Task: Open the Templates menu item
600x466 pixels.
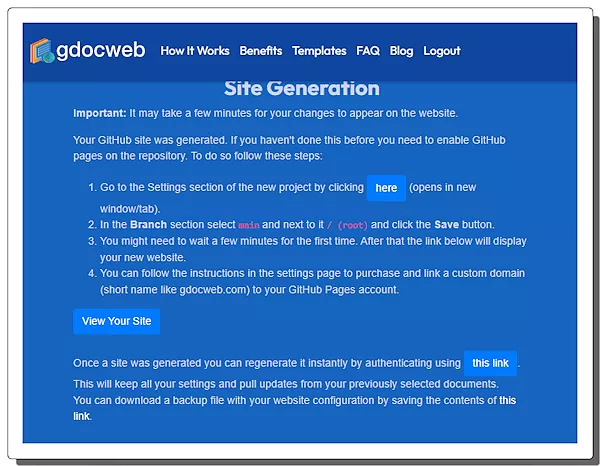Action: coord(319,51)
